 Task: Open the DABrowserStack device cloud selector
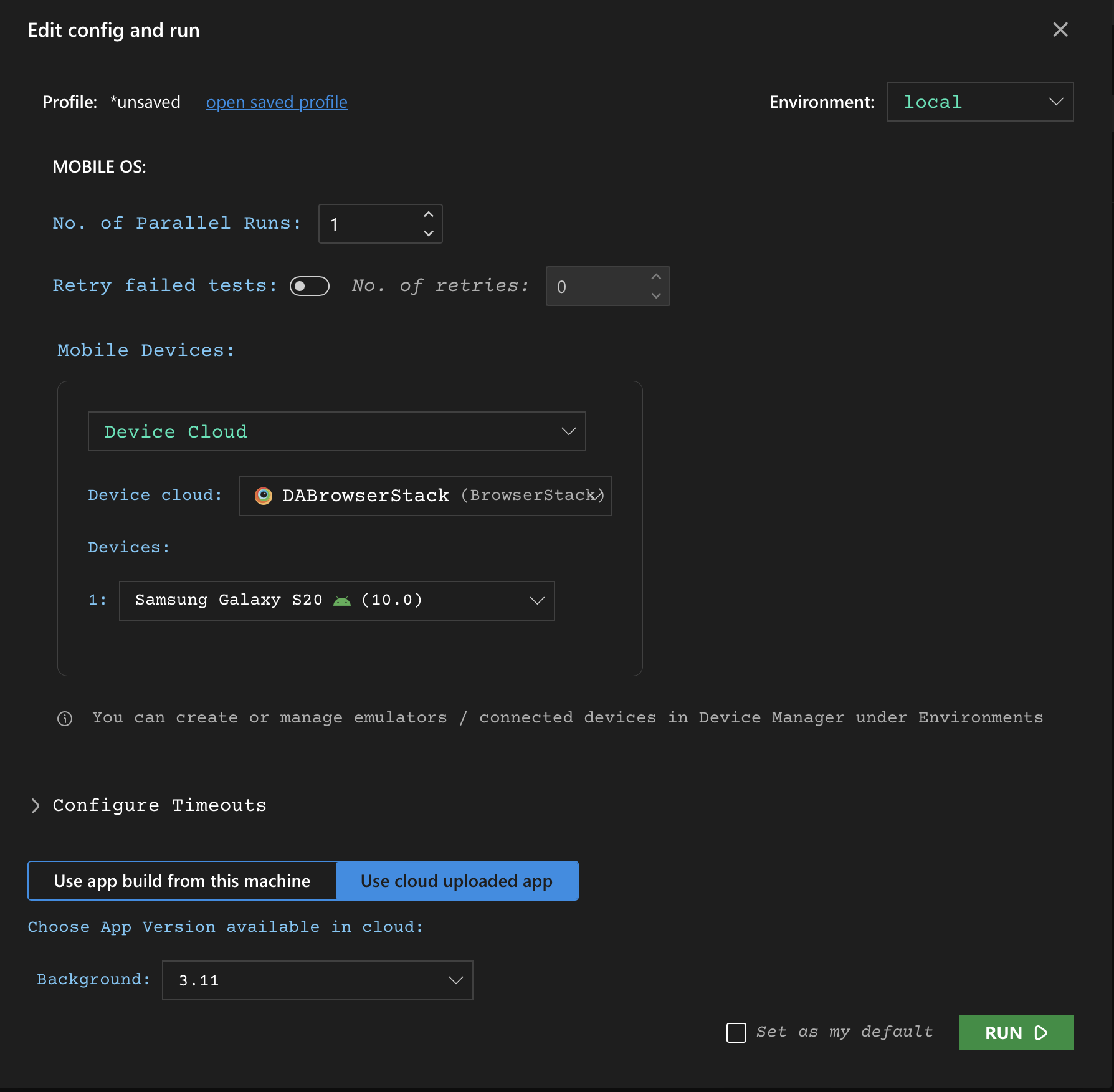425,496
